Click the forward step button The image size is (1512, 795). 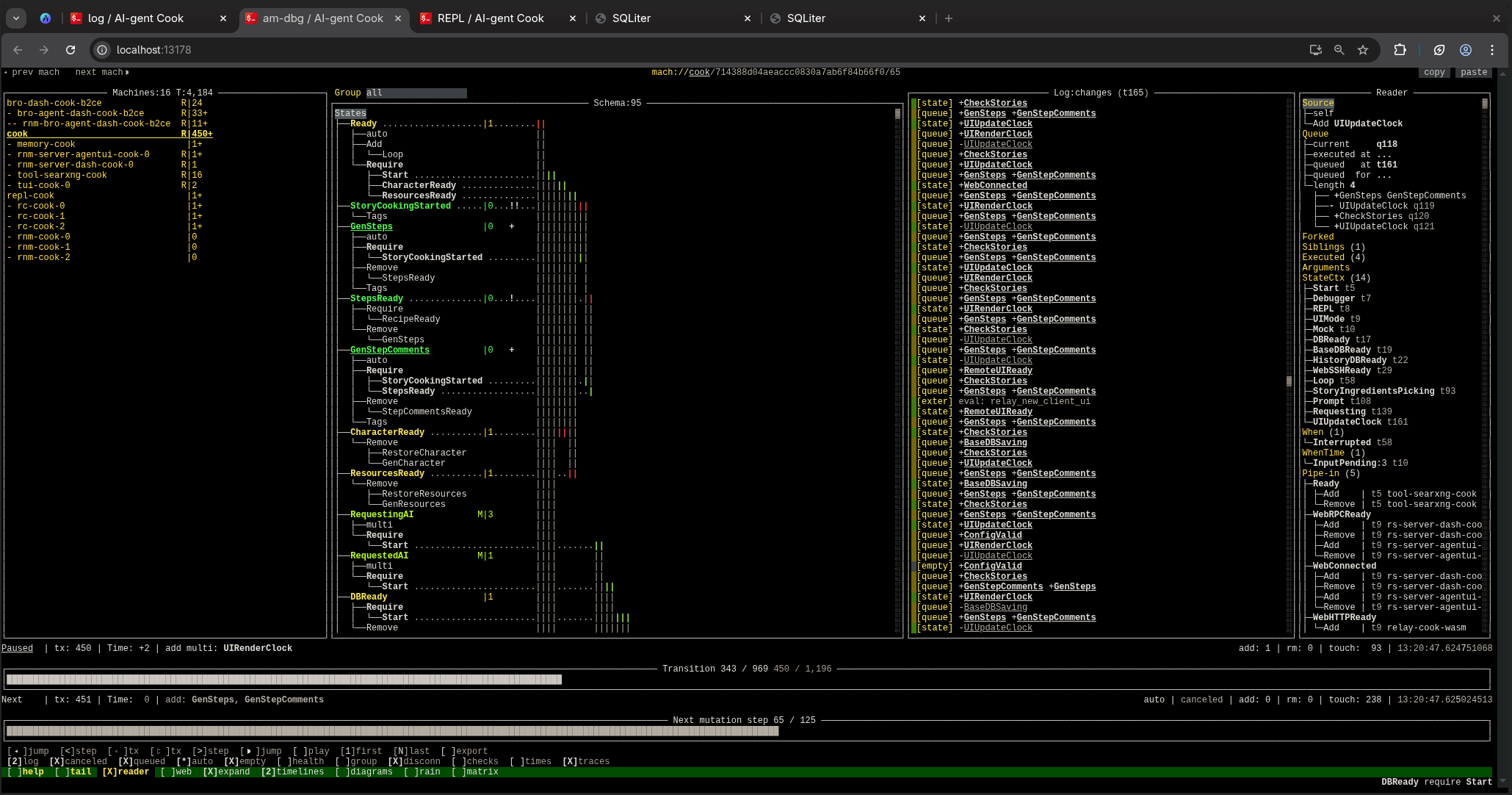point(211,751)
